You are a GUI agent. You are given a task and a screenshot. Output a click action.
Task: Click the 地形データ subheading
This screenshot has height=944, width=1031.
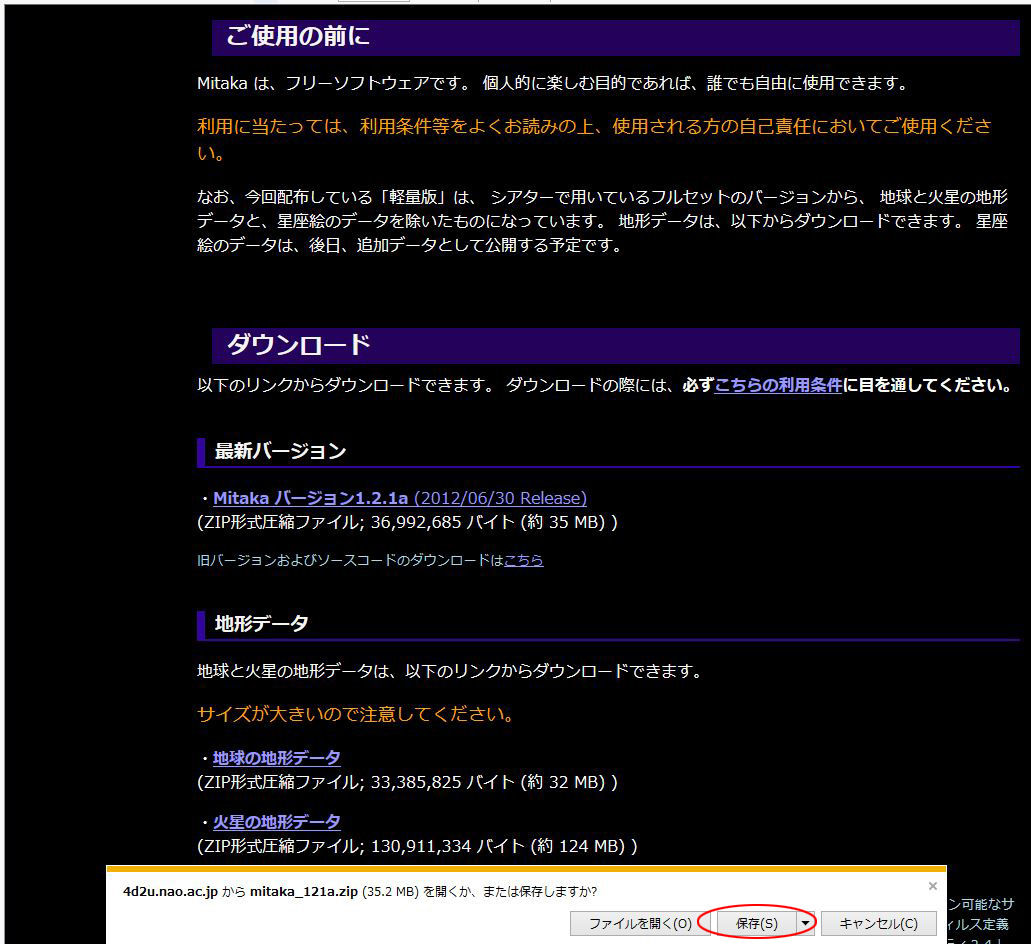tap(262, 623)
